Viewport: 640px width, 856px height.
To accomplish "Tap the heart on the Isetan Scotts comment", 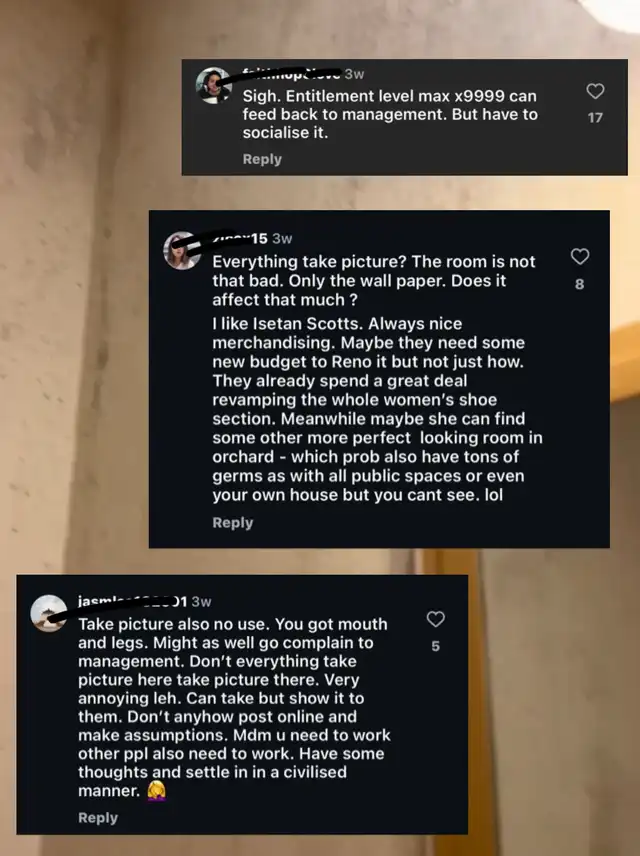I will pos(579,257).
